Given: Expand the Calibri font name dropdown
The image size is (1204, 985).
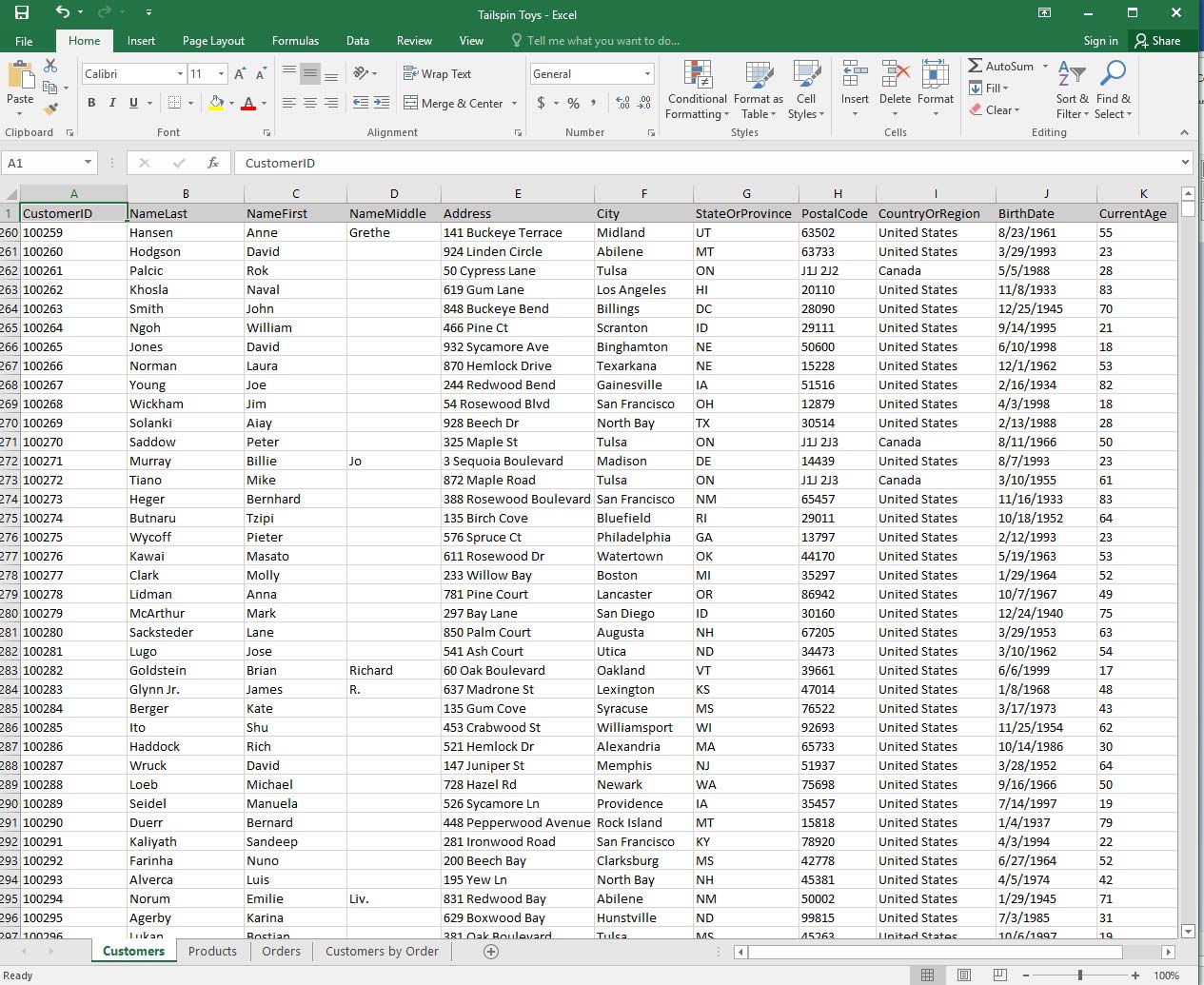Looking at the screenshot, I should pyautogui.click(x=180, y=74).
